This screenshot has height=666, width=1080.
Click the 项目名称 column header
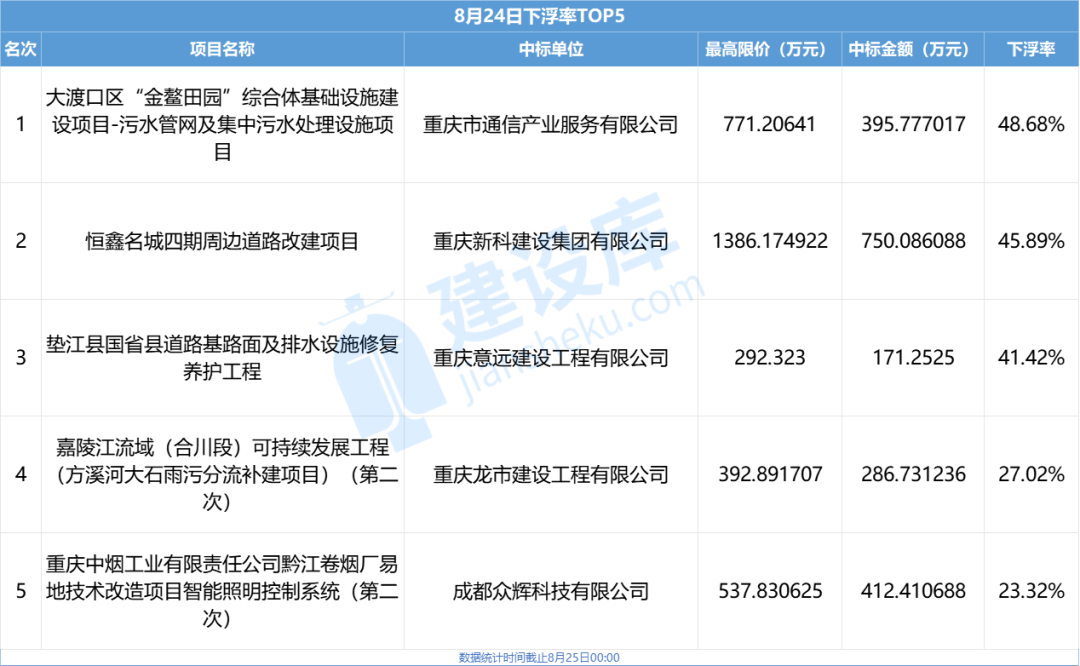tap(222, 47)
